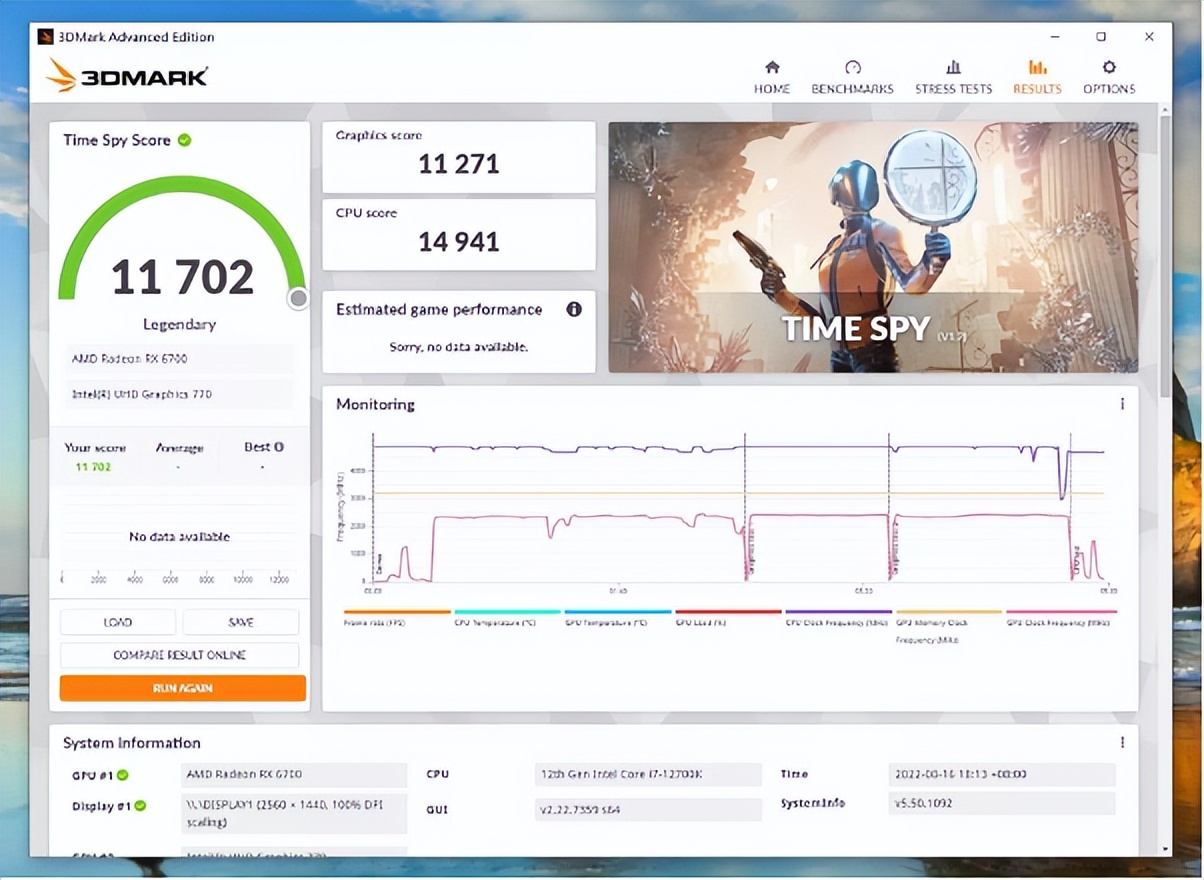Click Compare Result Online button

[180, 655]
